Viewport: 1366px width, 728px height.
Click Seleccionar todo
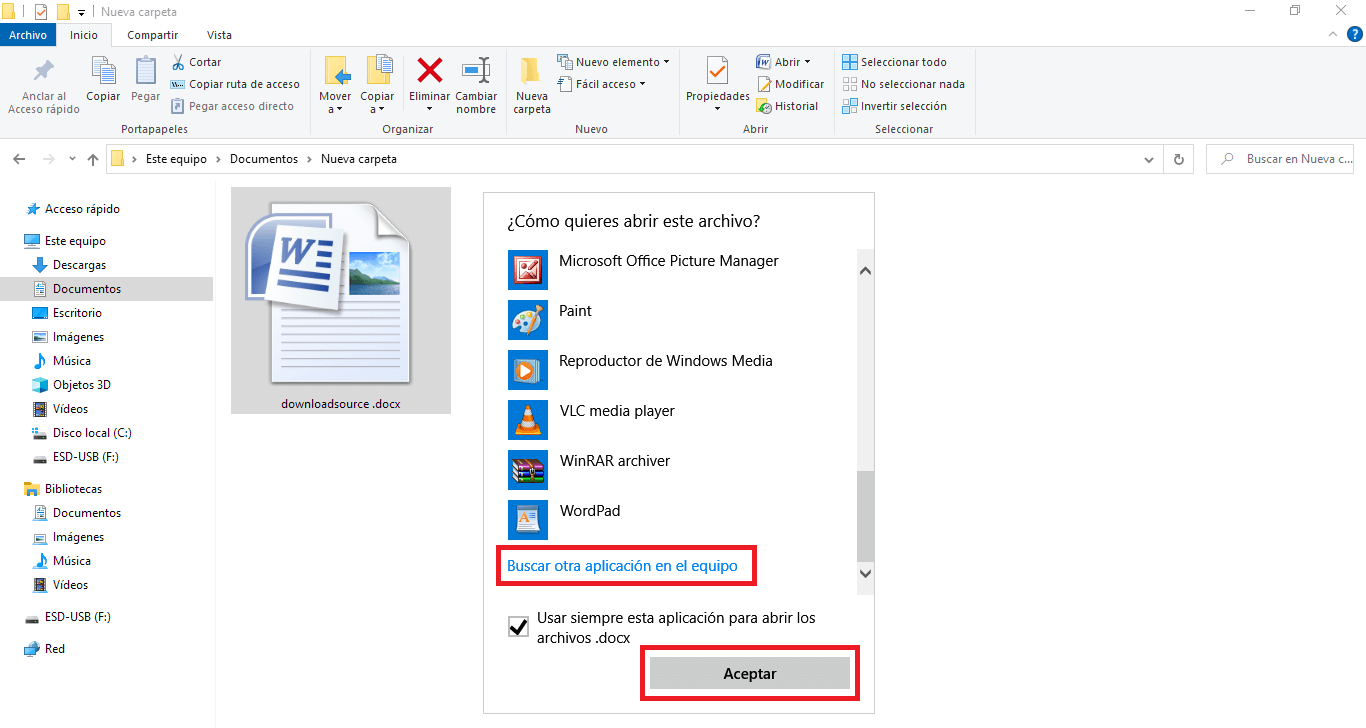(894, 62)
